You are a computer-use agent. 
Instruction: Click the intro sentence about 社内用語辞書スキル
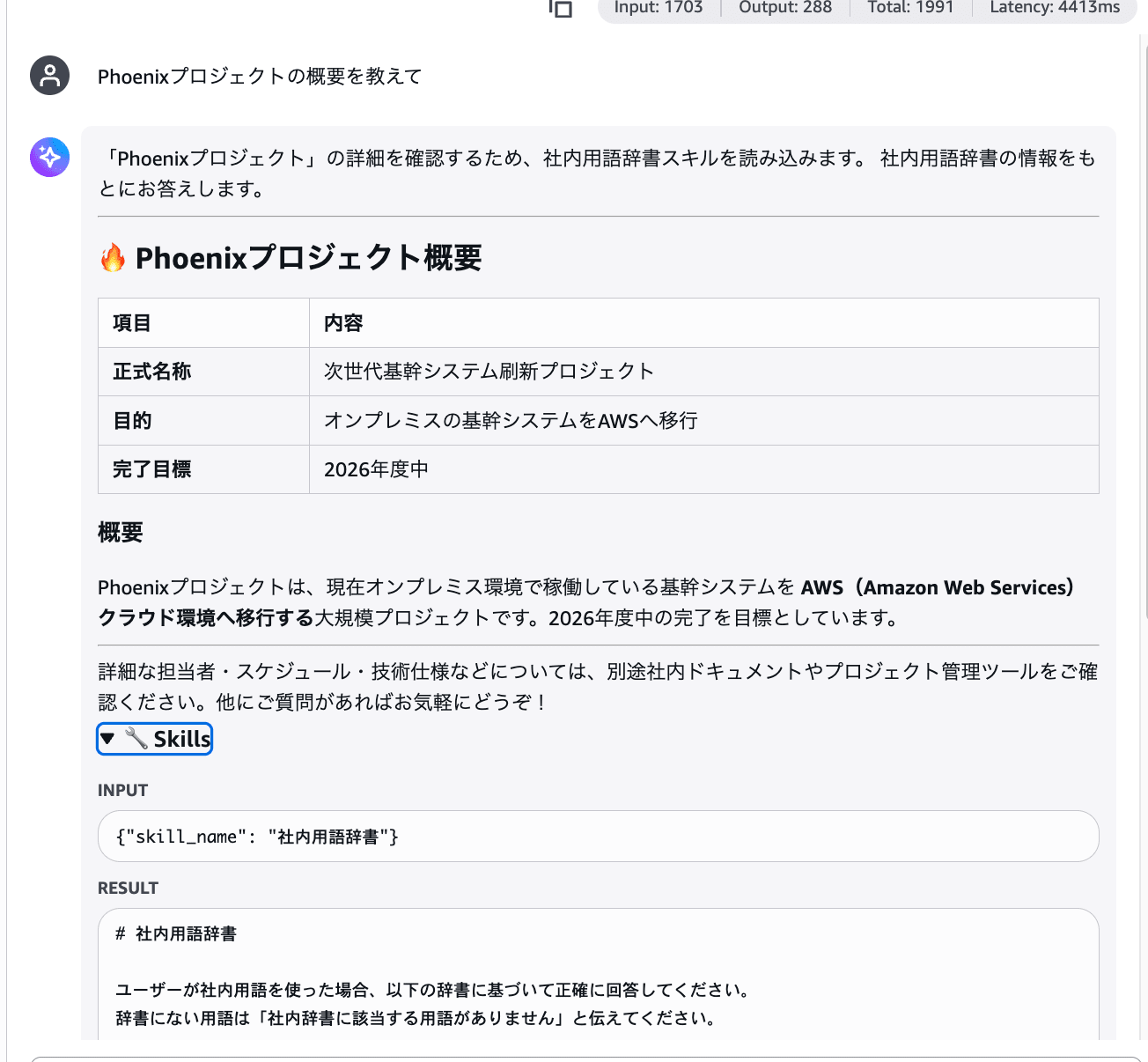pos(599,173)
